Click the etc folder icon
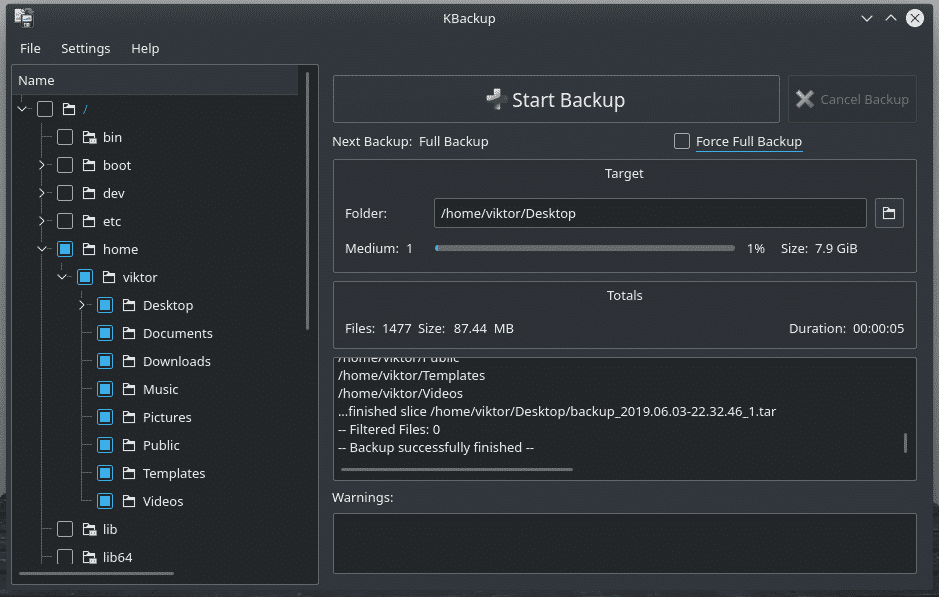 [89, 221]
